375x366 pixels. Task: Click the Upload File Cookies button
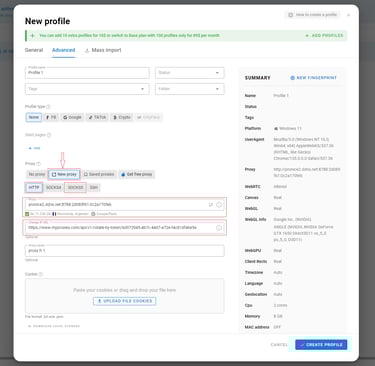125,301
